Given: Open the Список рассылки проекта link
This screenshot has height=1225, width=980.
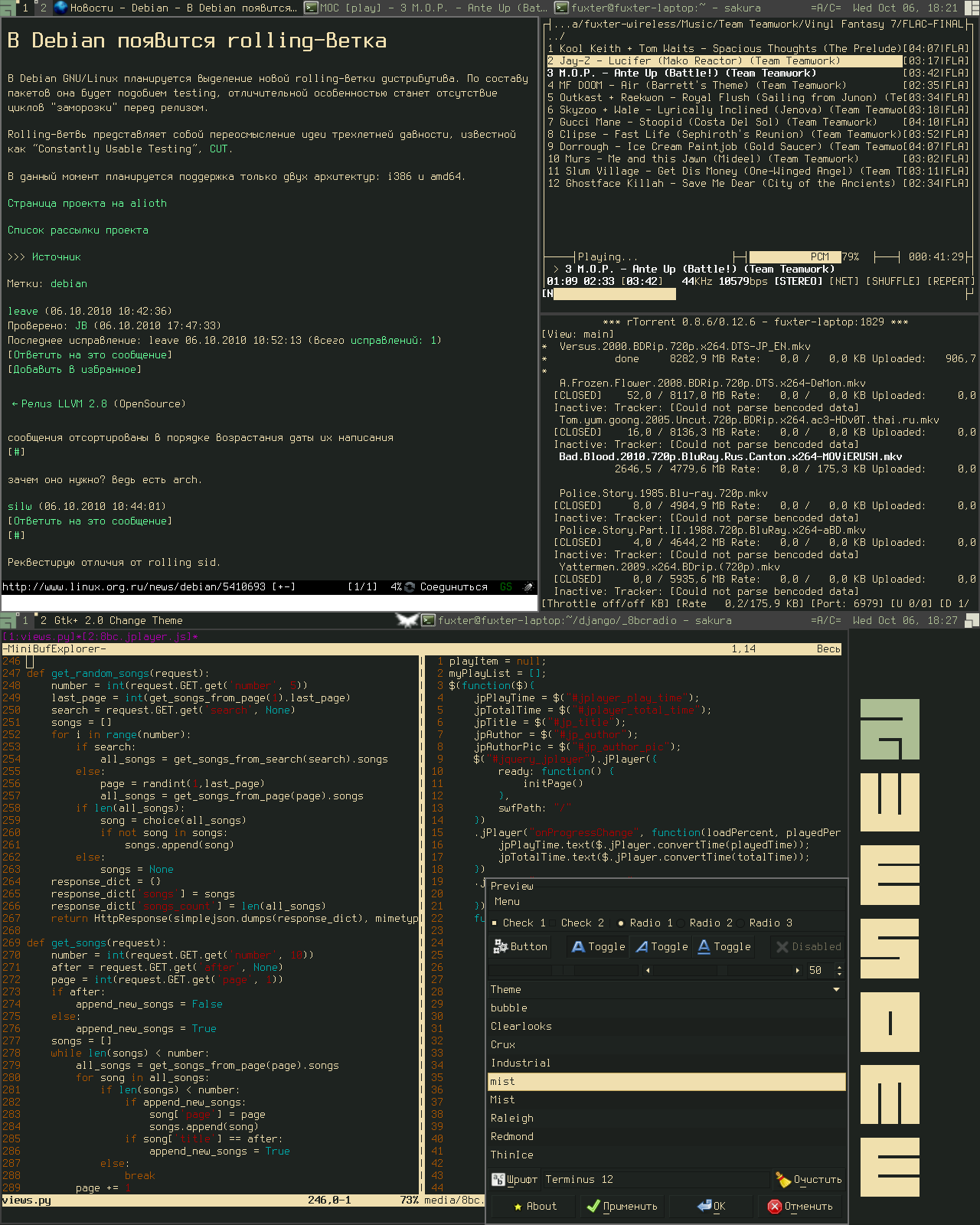Looking at the screenshot, I should (78, 230).
